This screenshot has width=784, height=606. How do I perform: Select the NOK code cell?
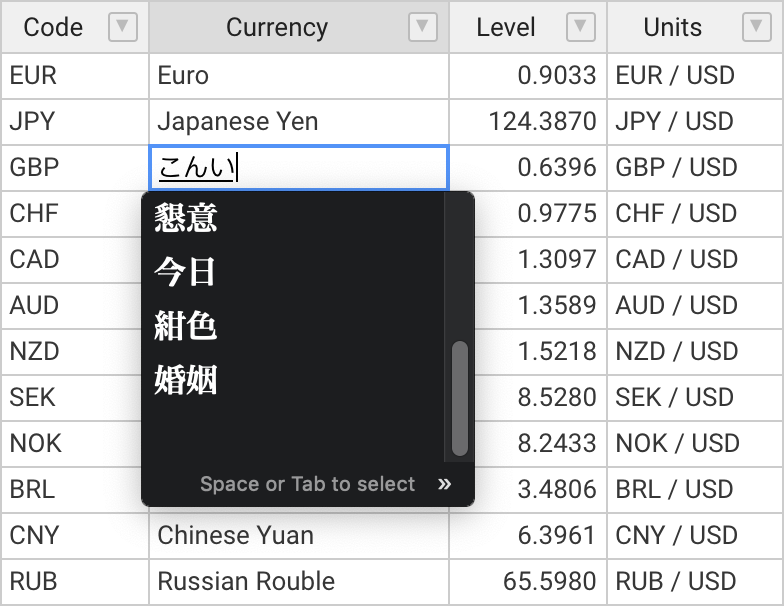[x=75, y=444]
